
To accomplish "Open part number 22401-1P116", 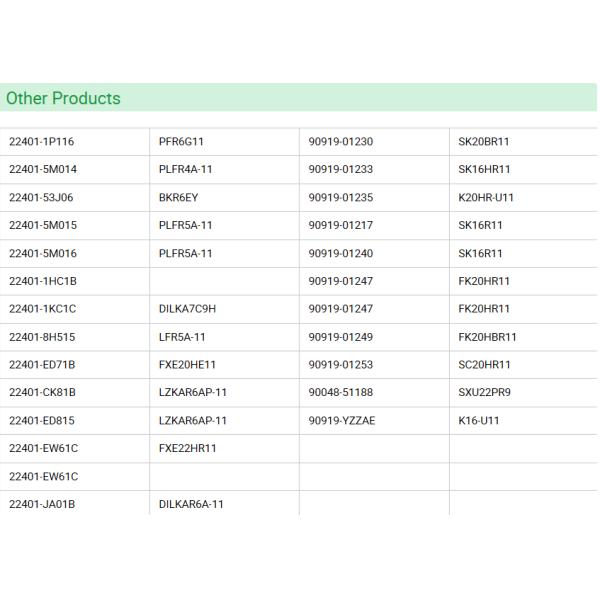I will [x=42, y=142].
